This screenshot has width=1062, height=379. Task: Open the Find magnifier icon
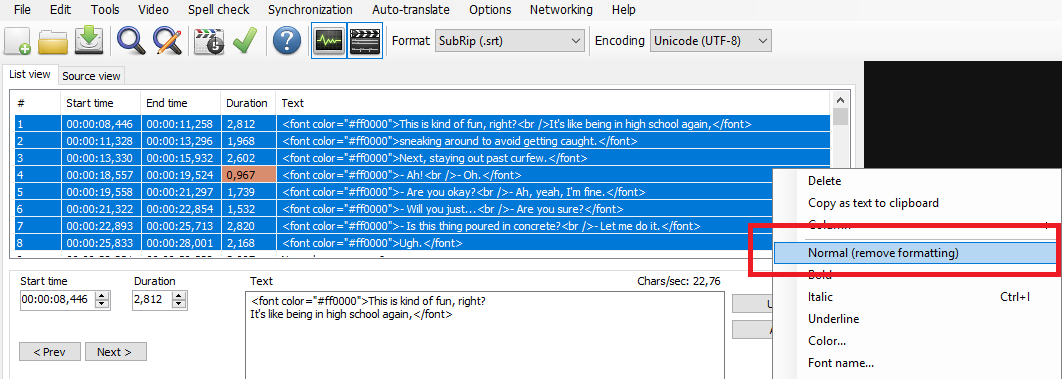coord(131,41)
